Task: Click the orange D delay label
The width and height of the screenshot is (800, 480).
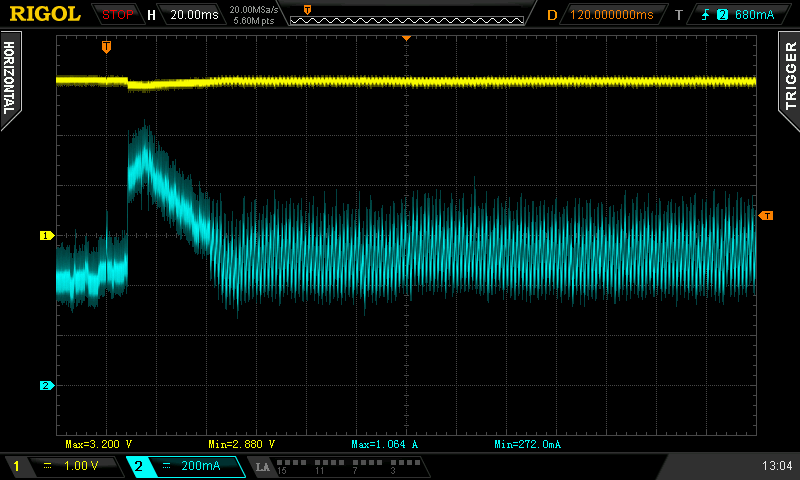Action: pos(552,15)
